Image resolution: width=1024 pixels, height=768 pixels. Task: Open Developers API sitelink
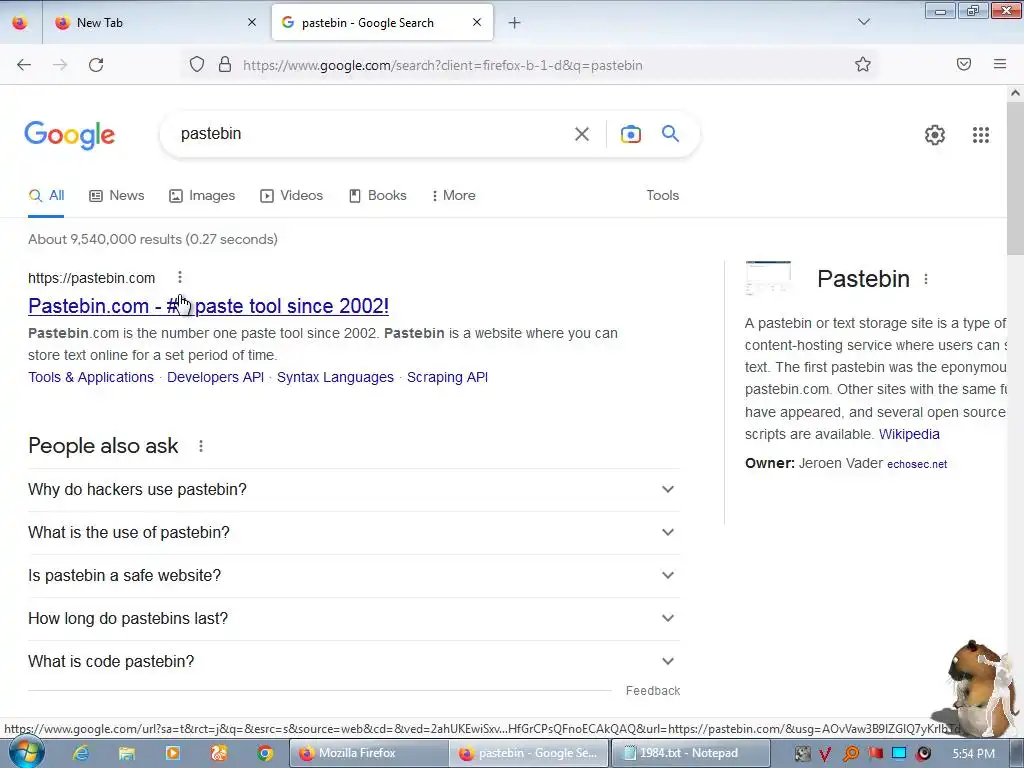216,377
